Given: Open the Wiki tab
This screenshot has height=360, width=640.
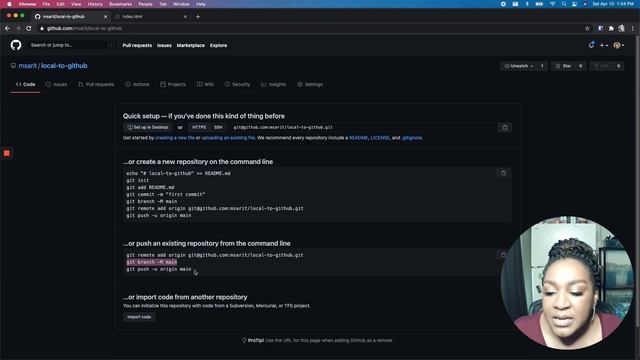Looking at the screenshot, I should [x=205, y=84].
